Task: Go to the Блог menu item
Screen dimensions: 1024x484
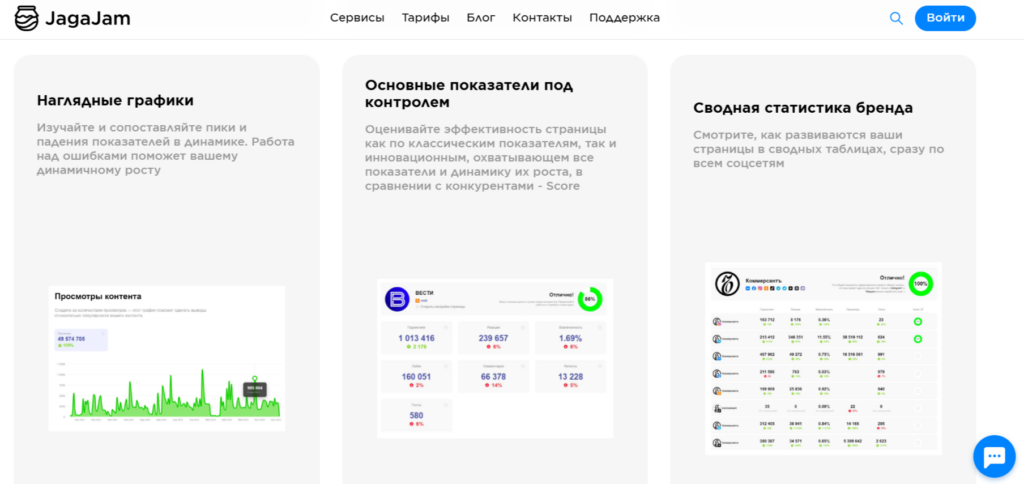Action: tap(481, 18)
